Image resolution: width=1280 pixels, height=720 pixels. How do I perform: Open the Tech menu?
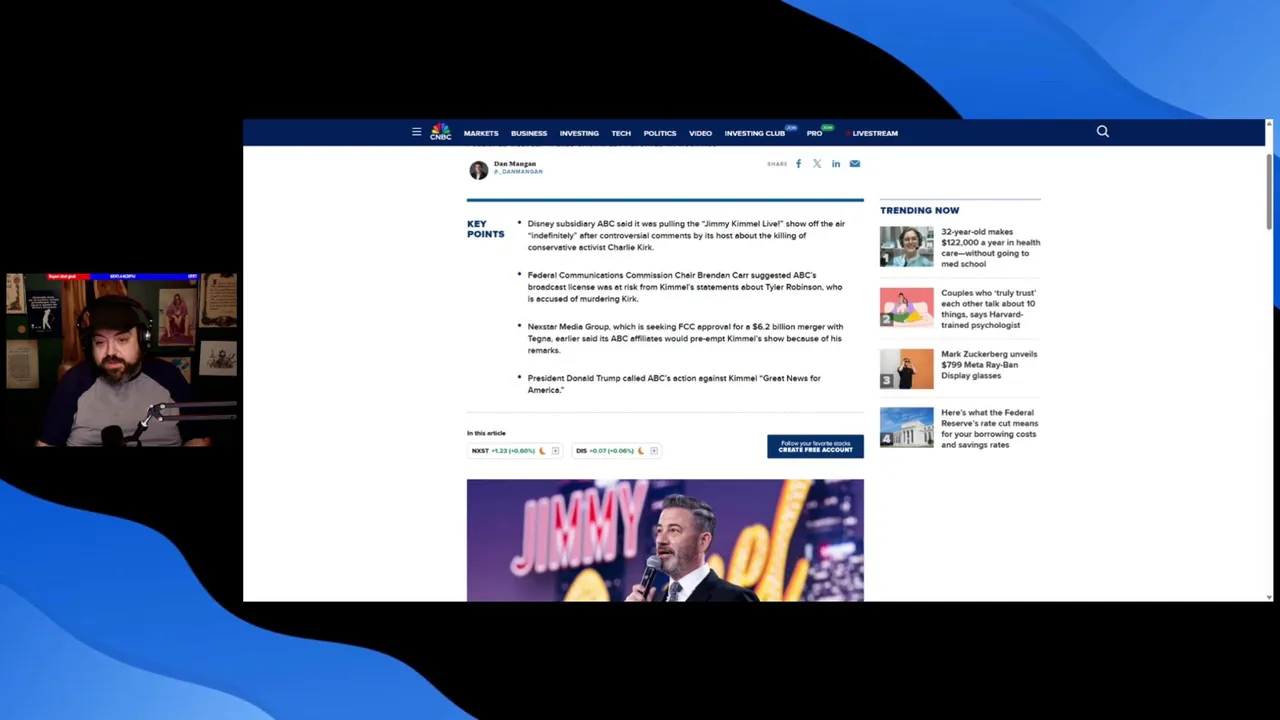[621, 133]
